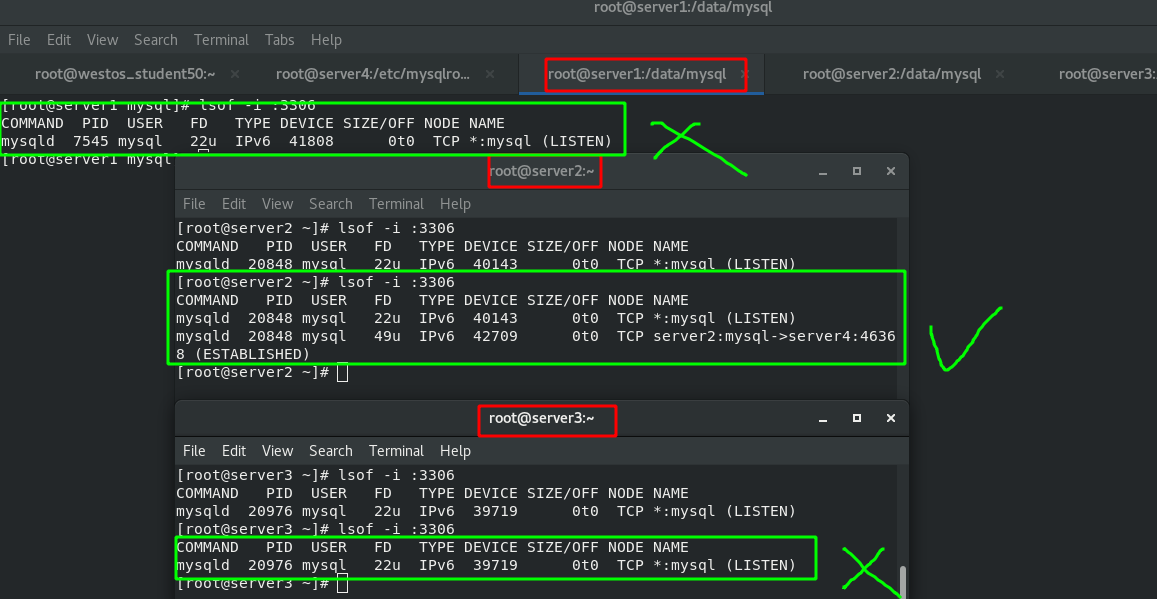Click the root@server3:~ window title bar

[x=542, y=418]
